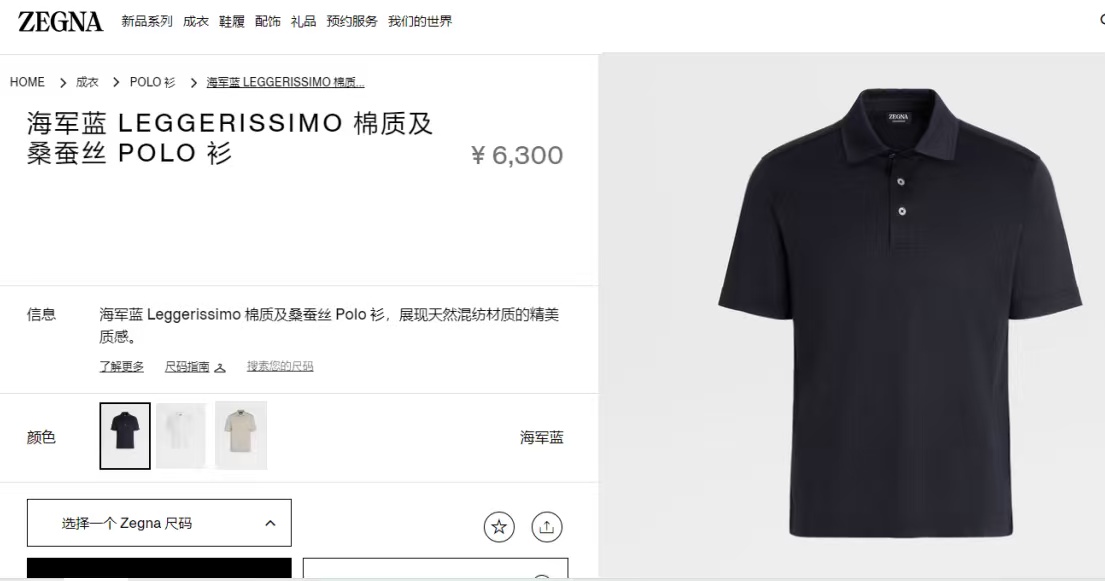Image resolution: width=1105 pixels, height=581 pixels.
Task: Click the hanger icon beside 尺码指南
Action: (220, 367)
